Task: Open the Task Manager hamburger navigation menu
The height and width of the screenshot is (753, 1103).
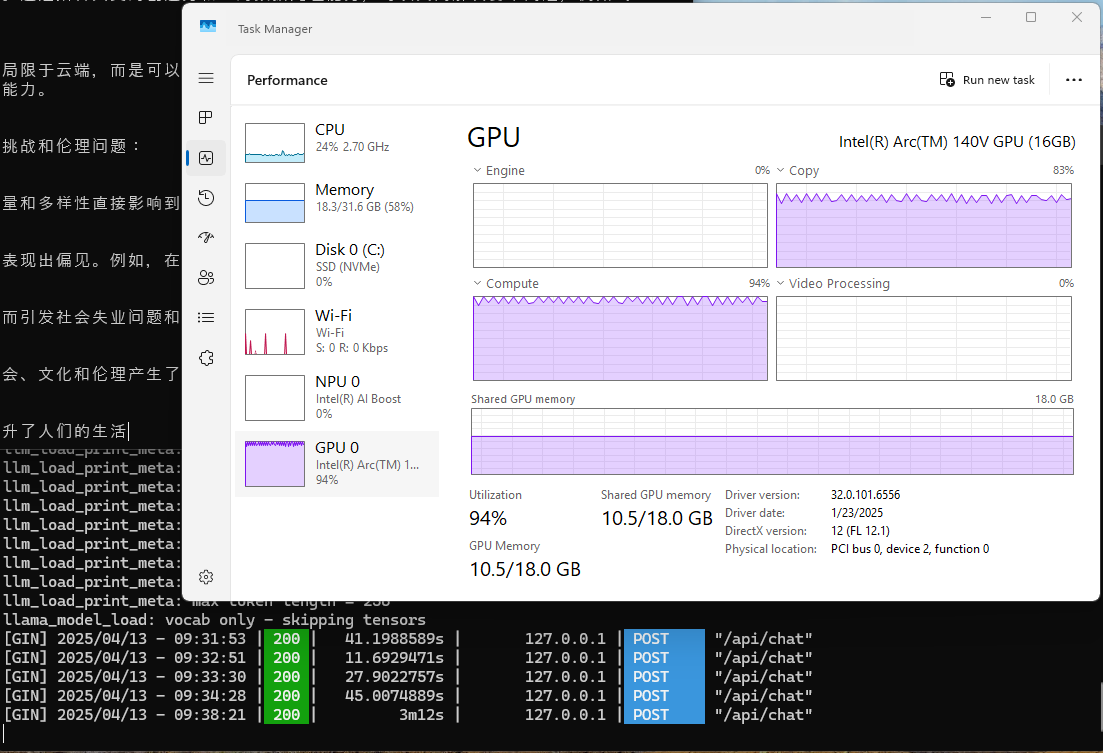Action: pyautogui.click(x=206, y=78)
